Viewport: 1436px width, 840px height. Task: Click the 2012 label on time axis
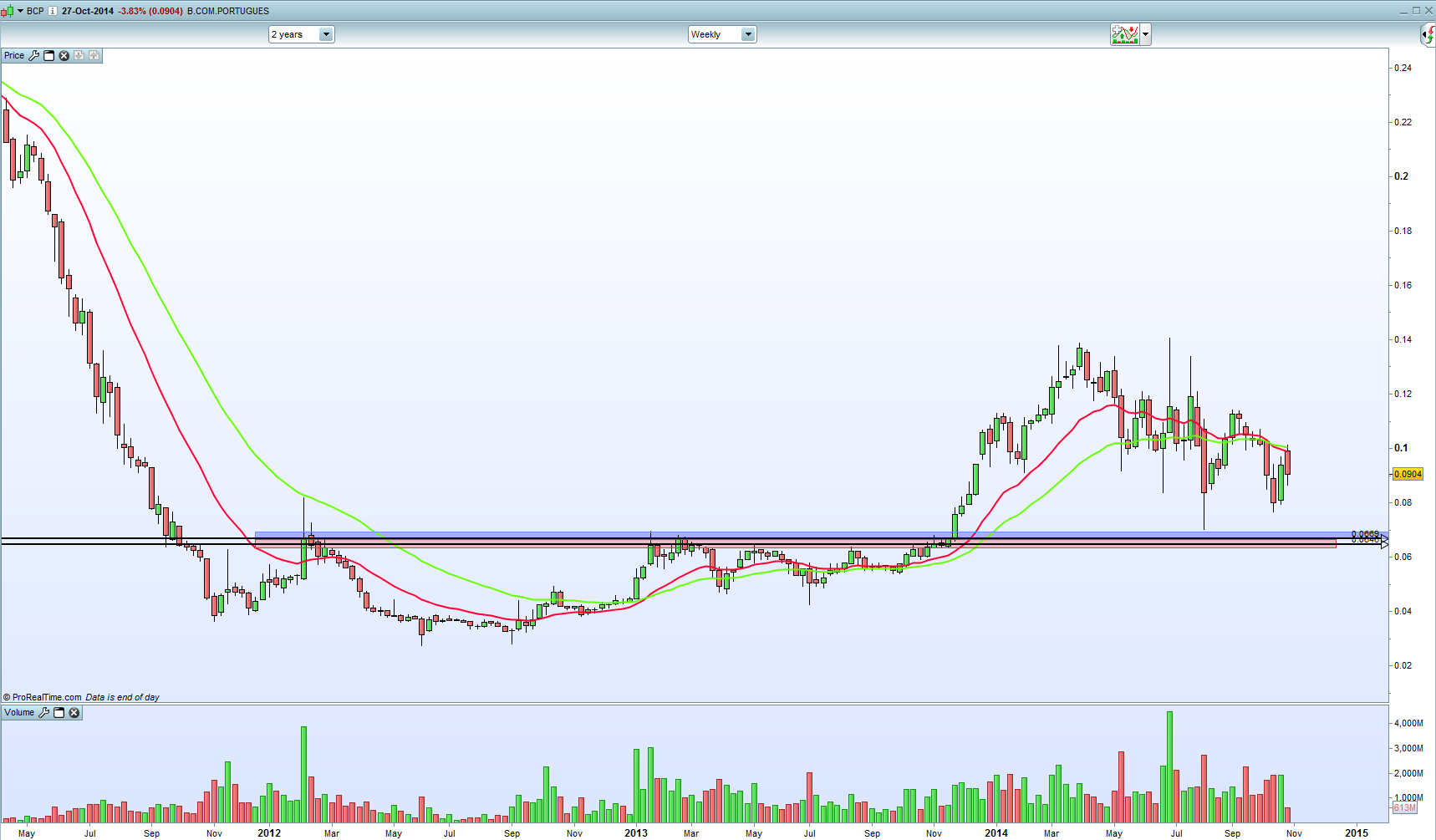pos(269,832)
